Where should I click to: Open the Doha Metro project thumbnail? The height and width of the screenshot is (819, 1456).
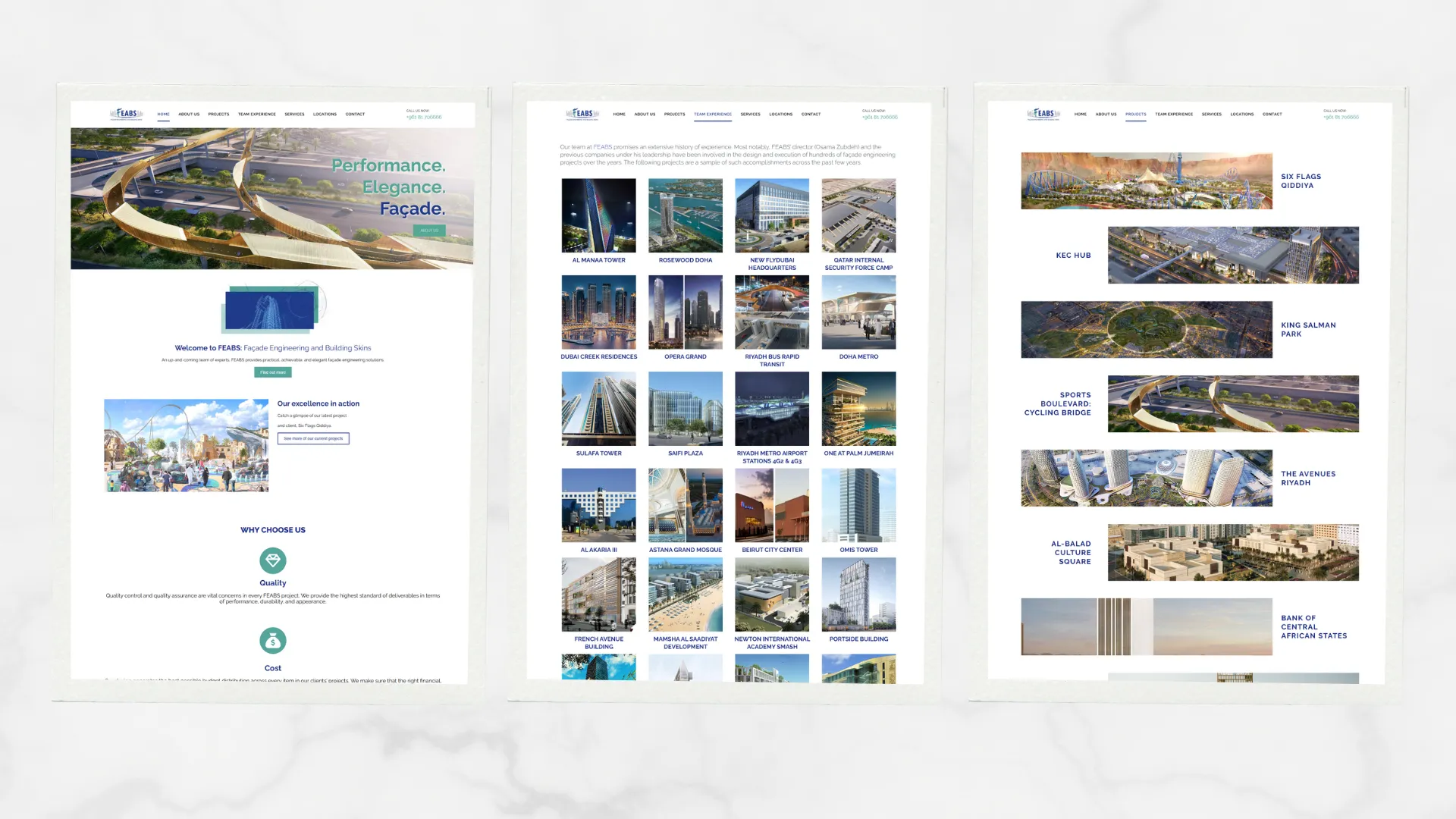[x=858, y=312]
